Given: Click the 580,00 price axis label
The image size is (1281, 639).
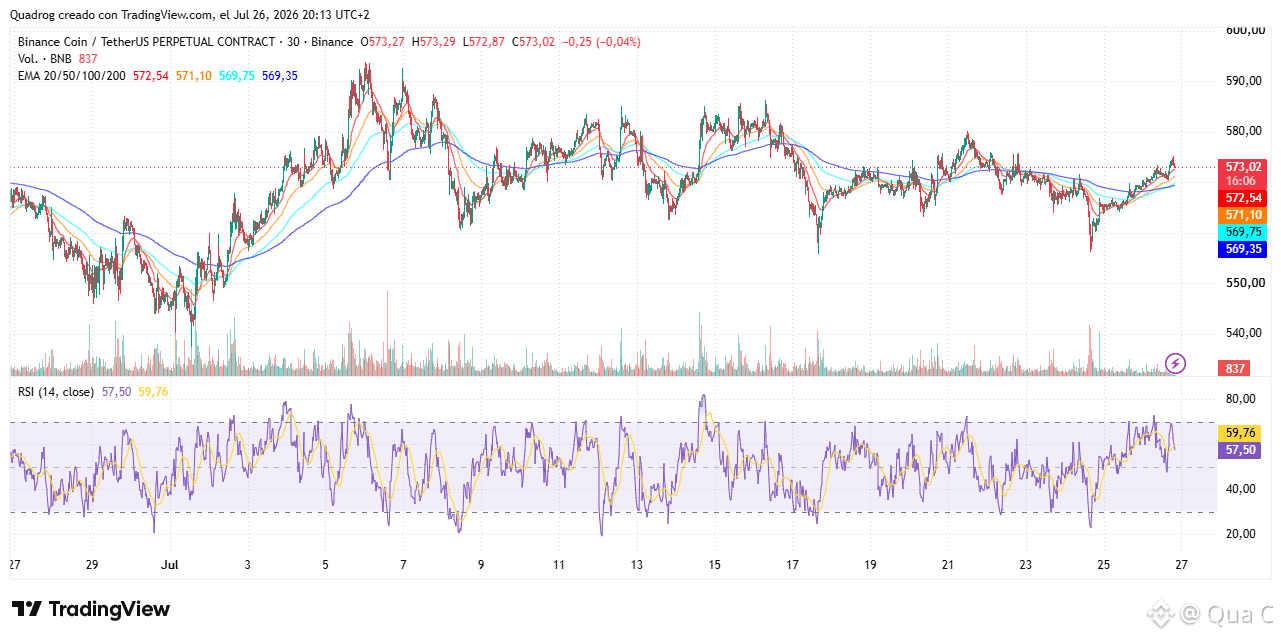Looking at the screenshot, I should coord(1245,131).
